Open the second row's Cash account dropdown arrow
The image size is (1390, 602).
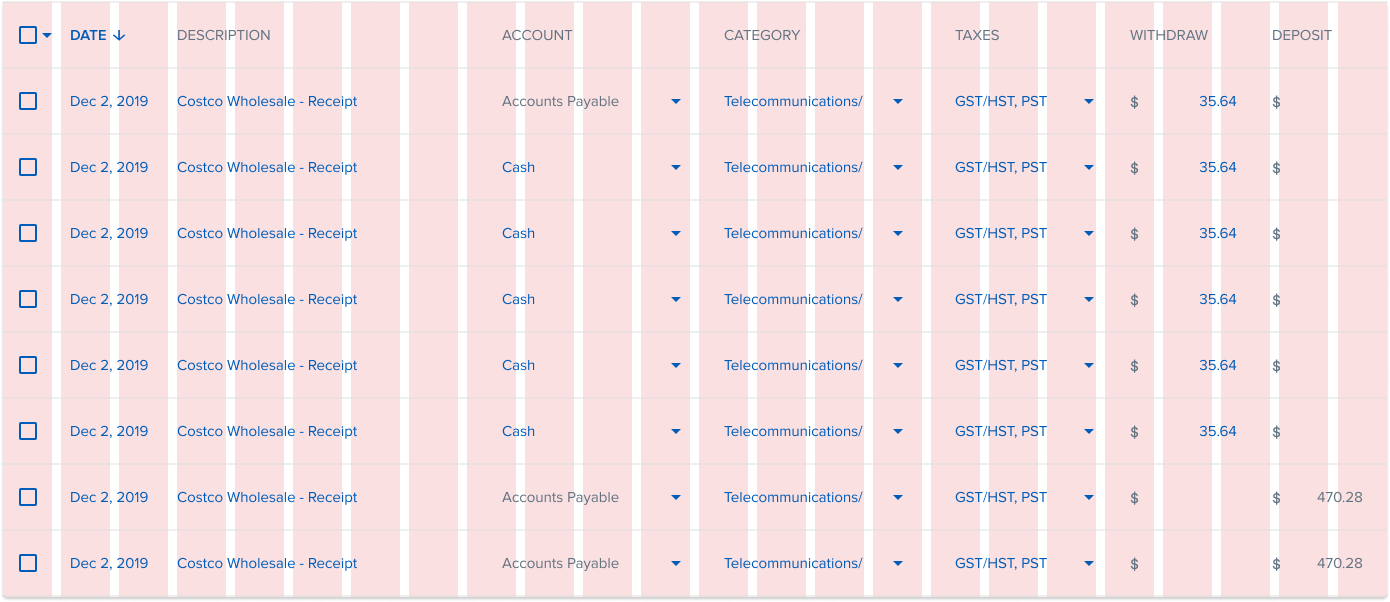[676, 167]
